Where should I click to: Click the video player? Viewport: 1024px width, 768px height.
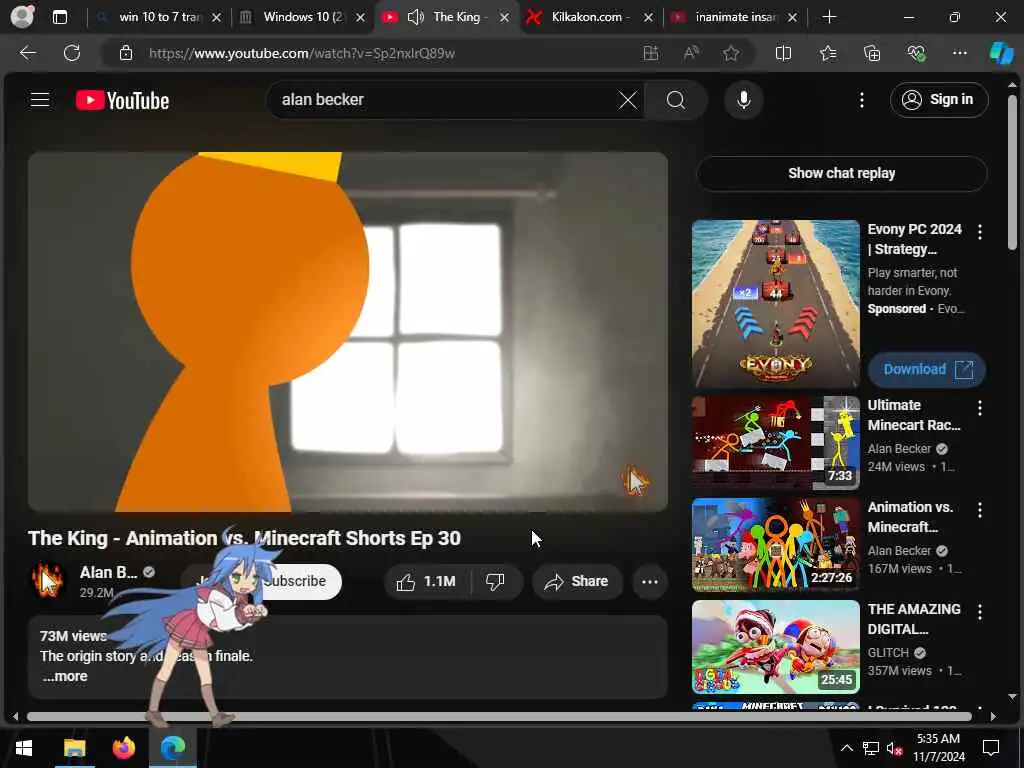pos(347,332)
